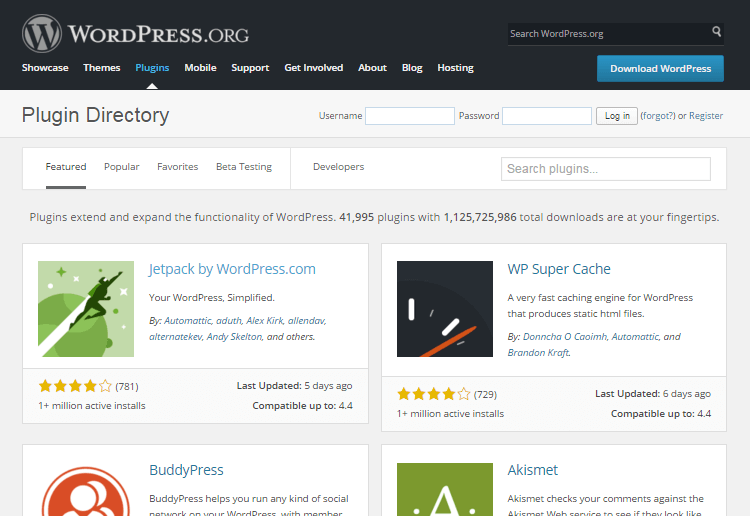Click into the Search plugins field
Image resolution: width=750 pixels, height=516 pixels.
pos(605,169)
